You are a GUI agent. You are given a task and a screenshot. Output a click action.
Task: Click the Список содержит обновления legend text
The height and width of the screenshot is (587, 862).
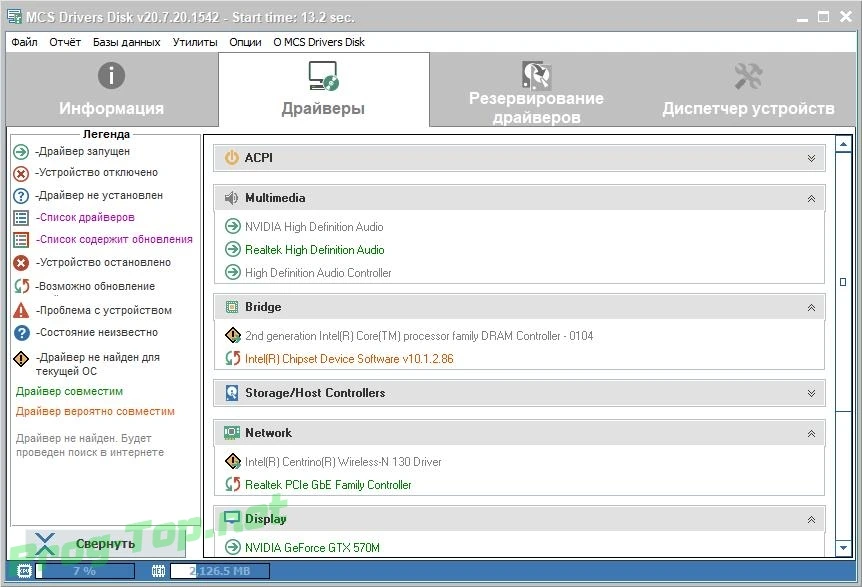(x=114, y=240)
